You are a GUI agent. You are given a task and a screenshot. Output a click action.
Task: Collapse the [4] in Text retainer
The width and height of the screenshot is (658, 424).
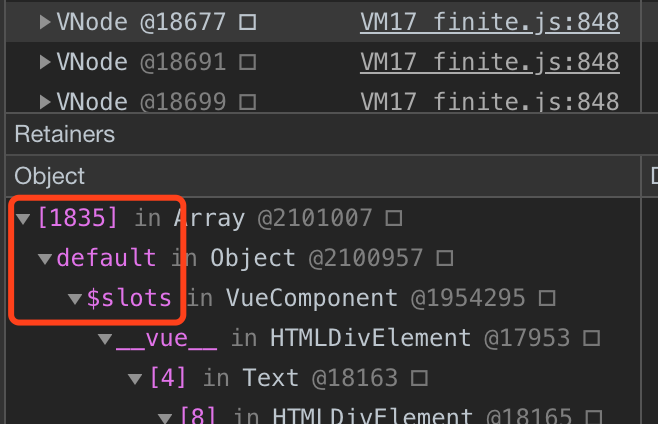click(x=135, y=379)
